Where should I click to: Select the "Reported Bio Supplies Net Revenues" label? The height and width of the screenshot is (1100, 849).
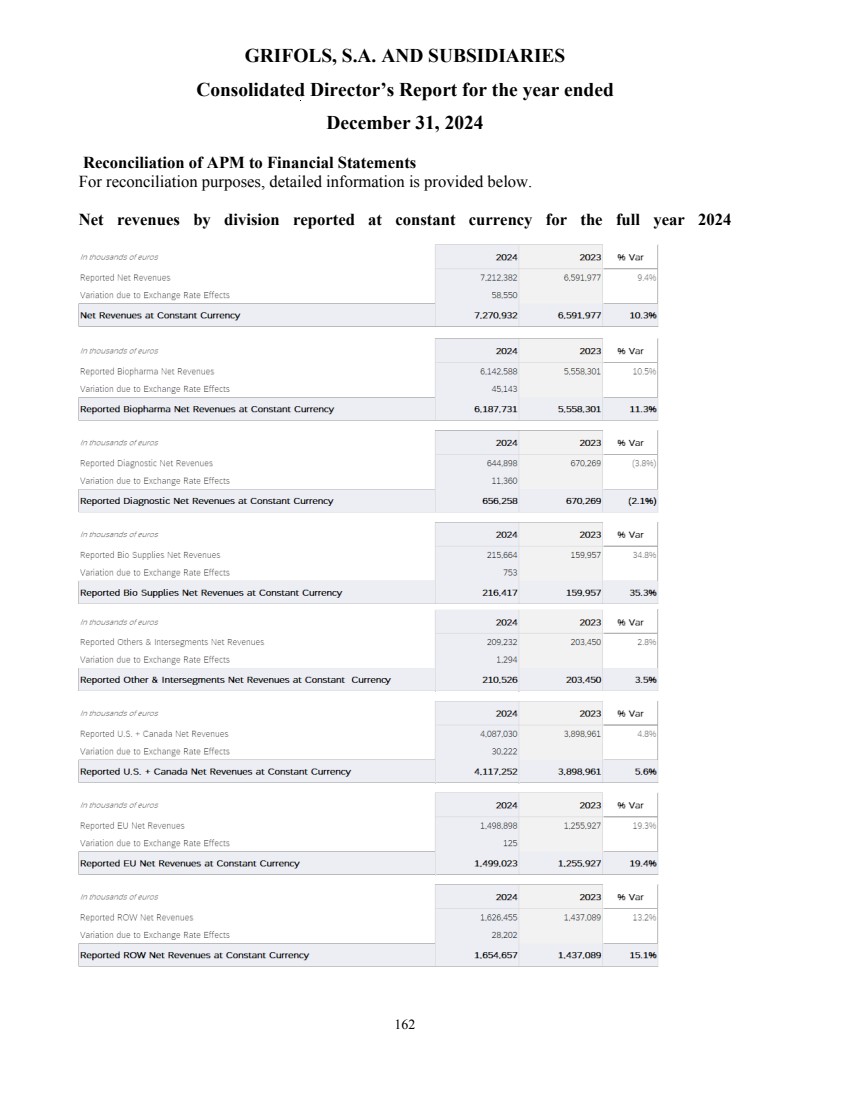point(150,554)
